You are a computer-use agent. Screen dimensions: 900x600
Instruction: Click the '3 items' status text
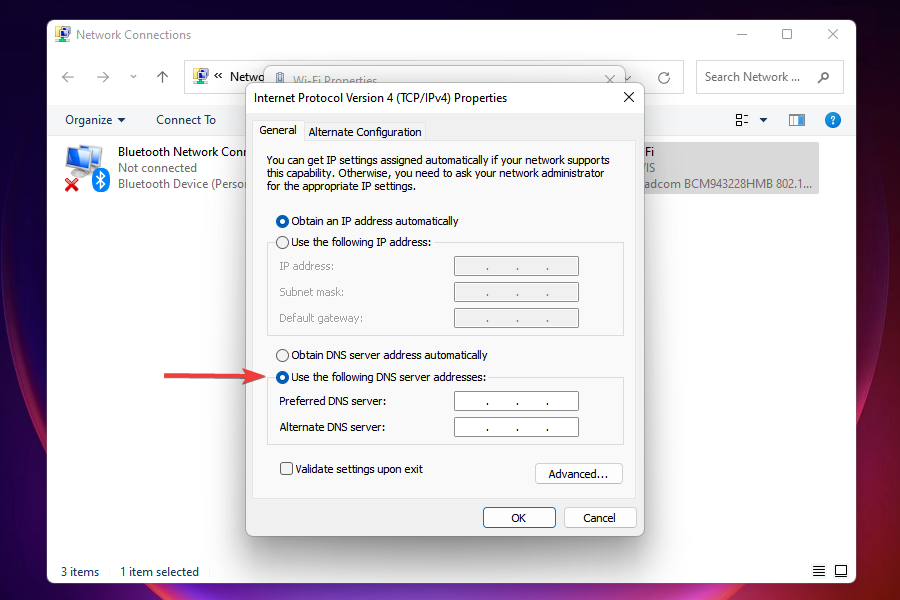coord(80,572)
